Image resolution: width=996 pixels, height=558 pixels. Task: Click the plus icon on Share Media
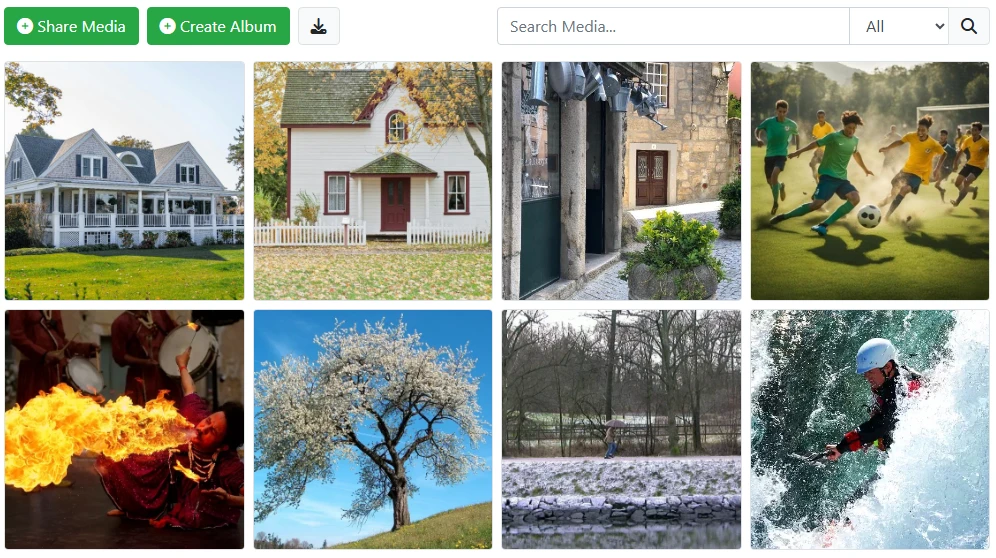(25, 26)
